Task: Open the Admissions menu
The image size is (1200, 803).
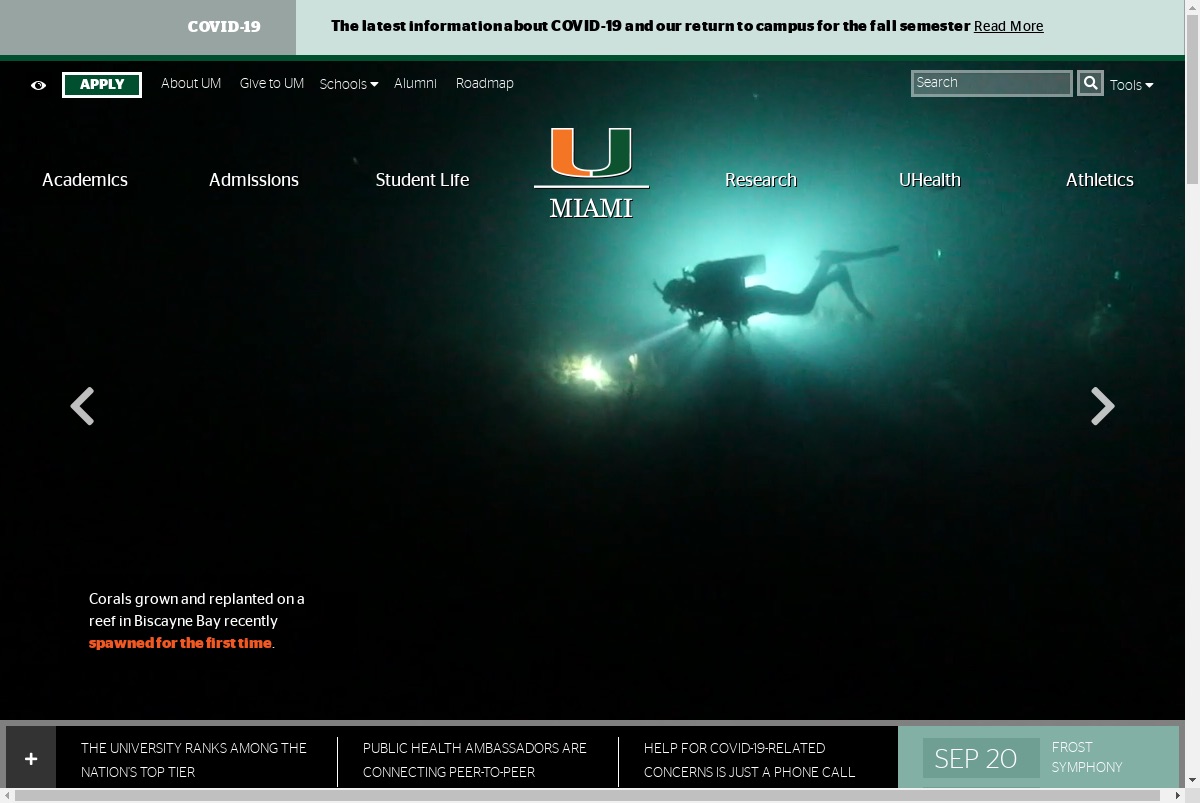Action: pos(254,180)
